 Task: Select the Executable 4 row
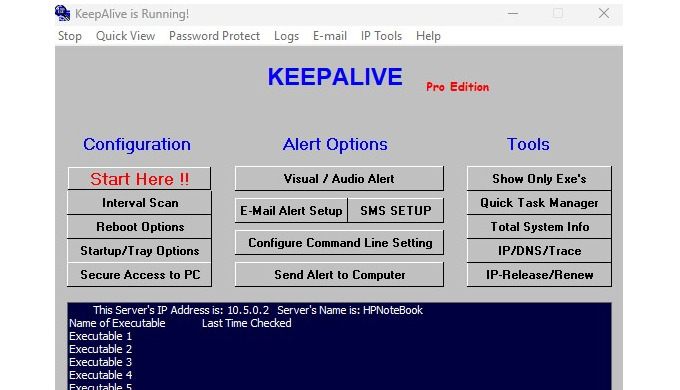click(x=339, y=375)
